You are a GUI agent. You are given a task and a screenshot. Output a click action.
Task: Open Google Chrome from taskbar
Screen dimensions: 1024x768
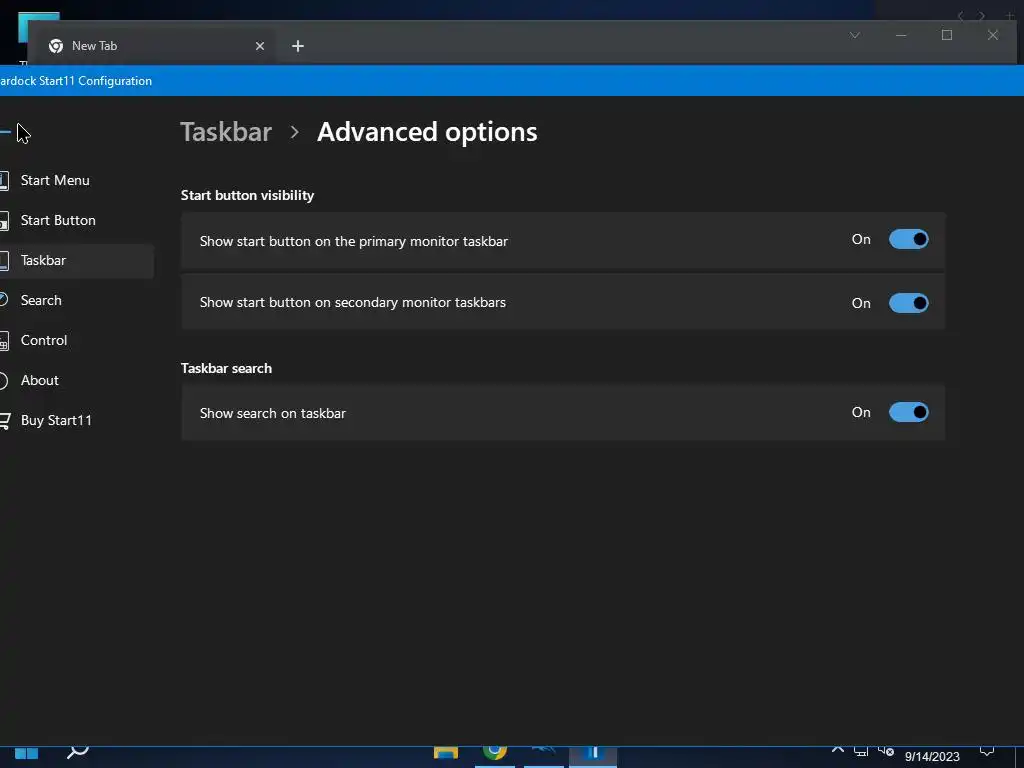495,754
